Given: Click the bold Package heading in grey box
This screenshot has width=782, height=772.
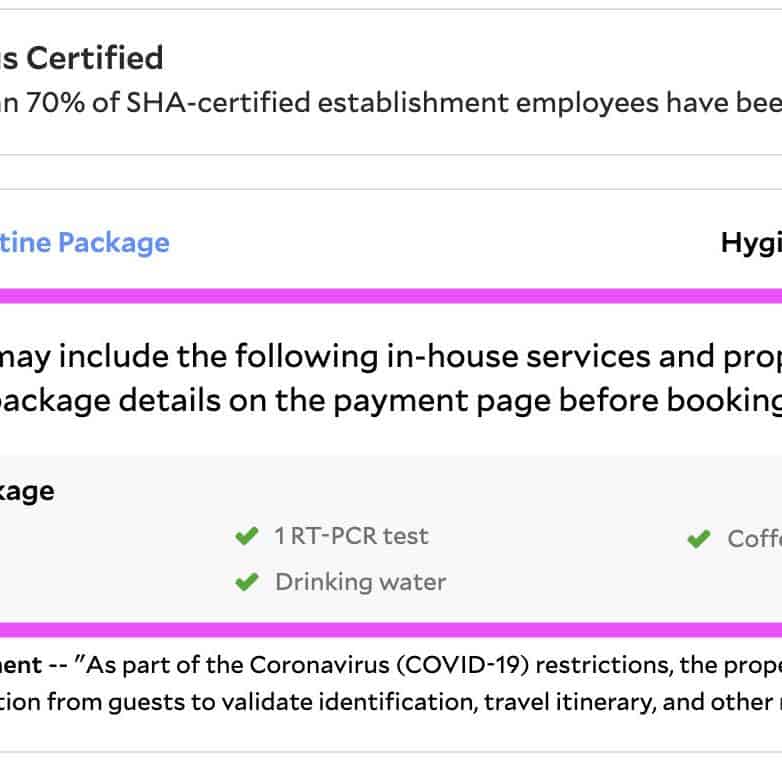Looking at the screenshot, I should [27, 491].
